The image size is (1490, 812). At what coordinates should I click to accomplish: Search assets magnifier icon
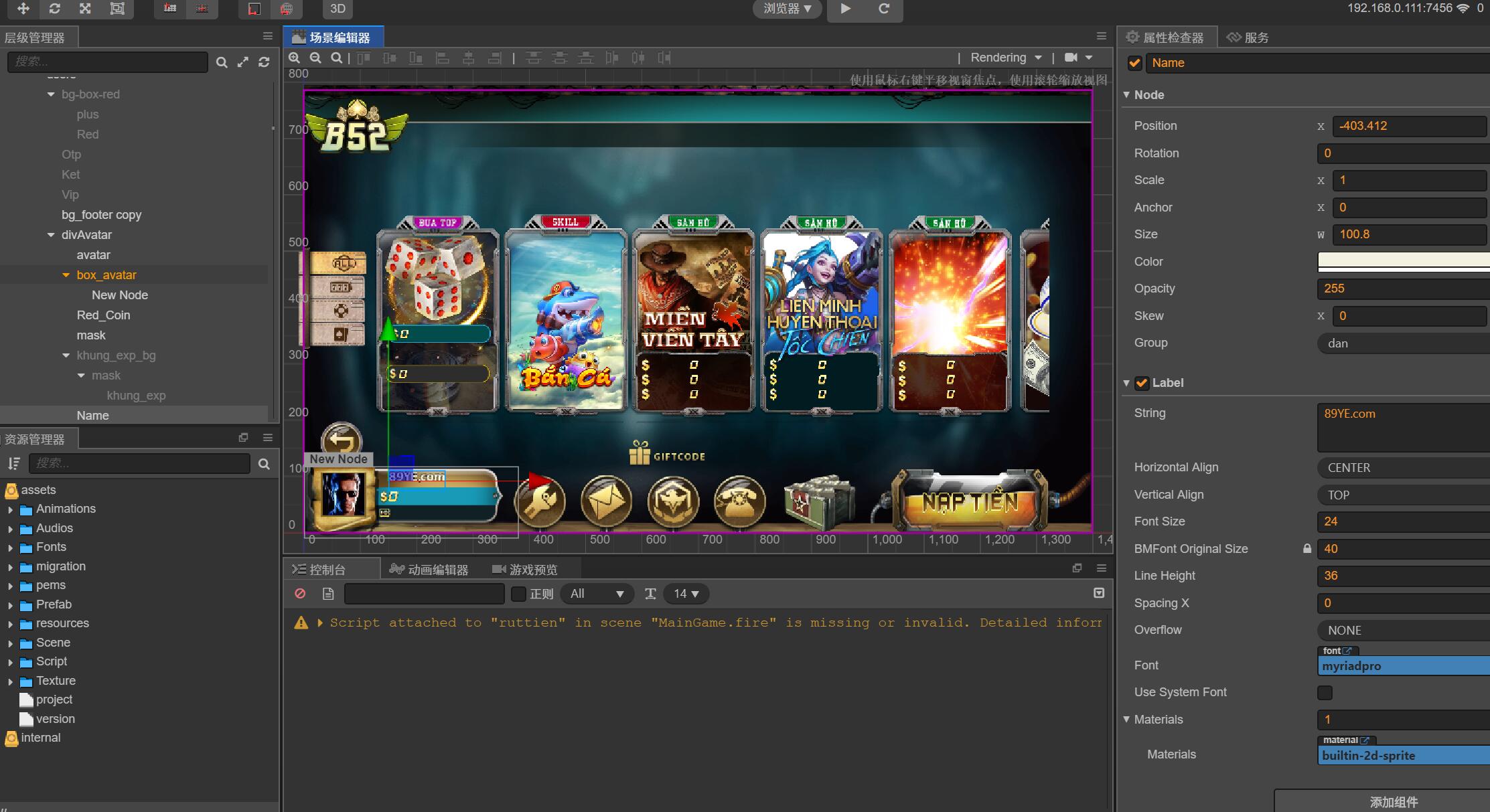[264, 463]
